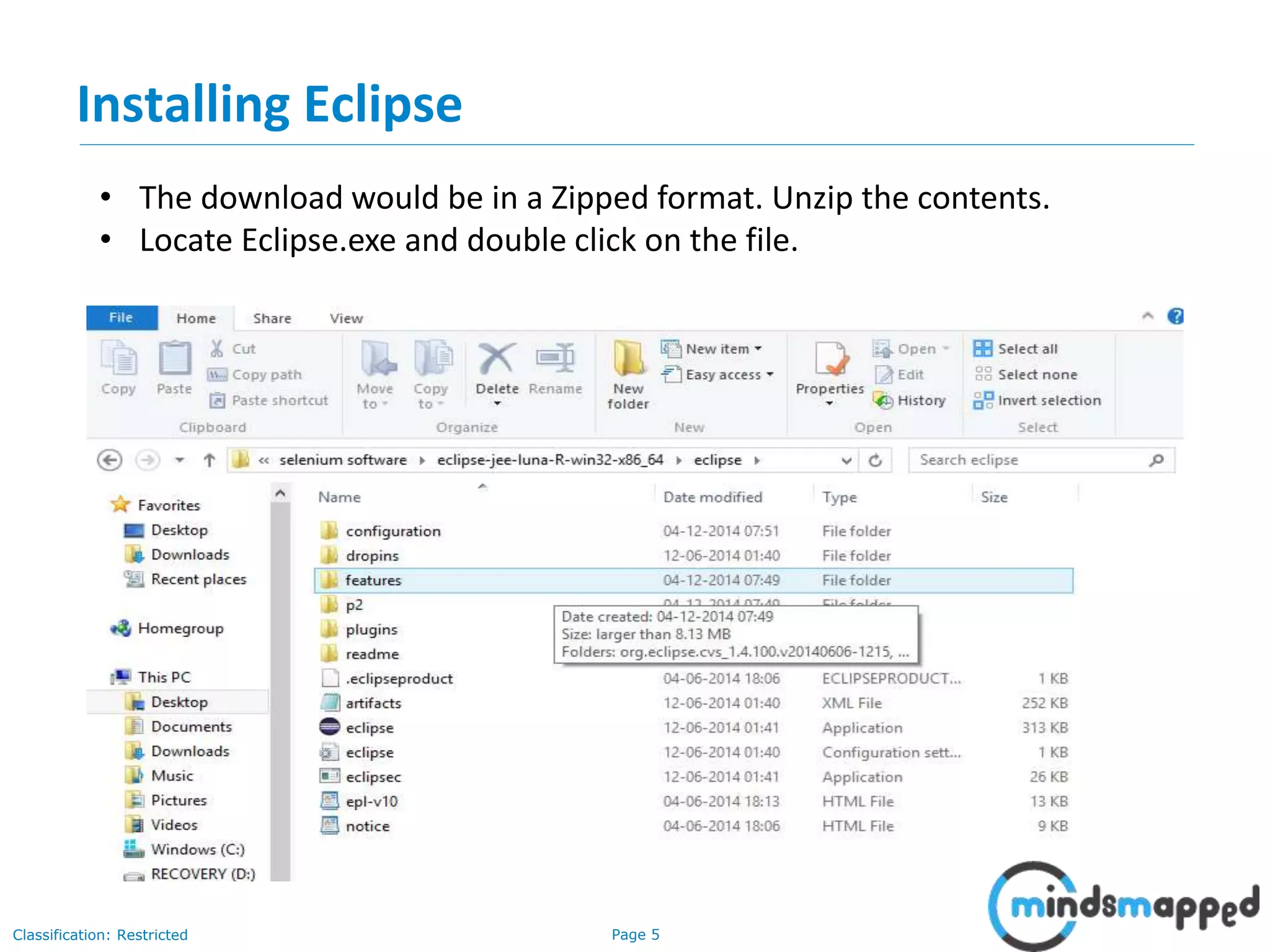Expand the Delete options arrow
The width and height of the screenshot is (1270, 952).
point(497,404)
